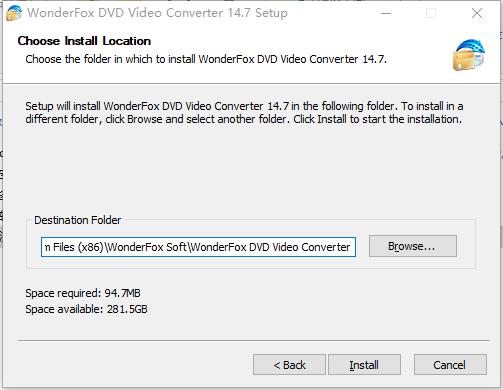Viewport: 503px width, 390px height.
Task: Go back with the Back button
Action: pyautogui.click(x=289, y=365)
